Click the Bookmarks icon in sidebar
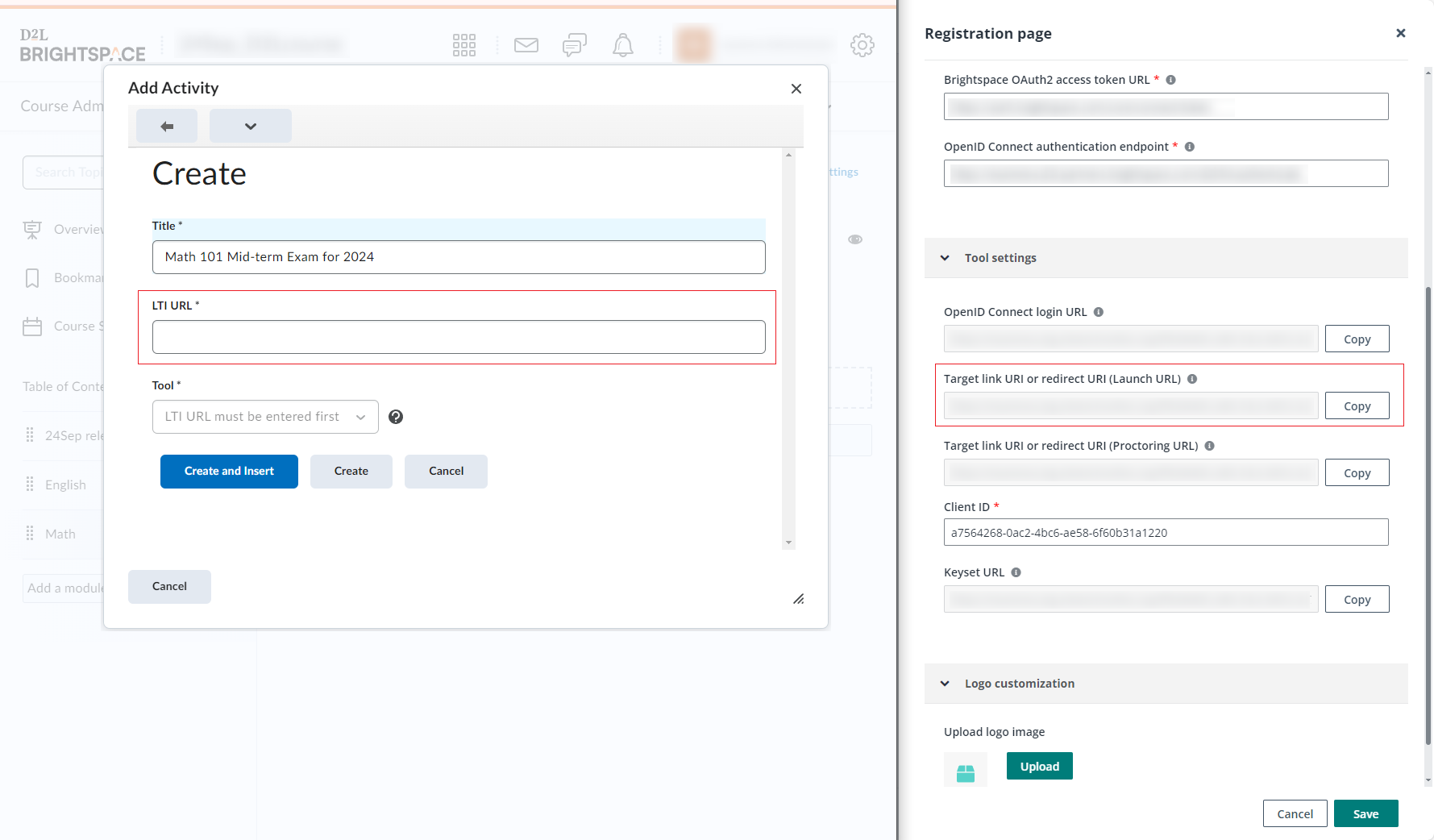This screenshot has height=840, width=1434. point(32,278)
